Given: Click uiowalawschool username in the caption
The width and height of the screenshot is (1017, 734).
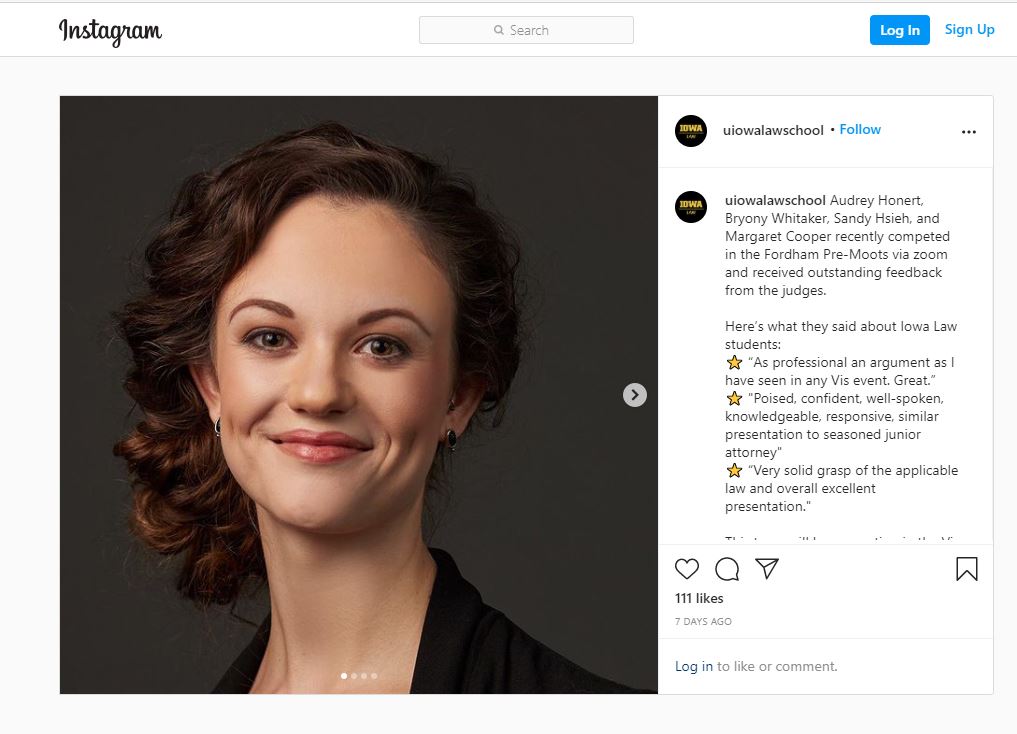Looking at the screenshot, I should 775,200.
